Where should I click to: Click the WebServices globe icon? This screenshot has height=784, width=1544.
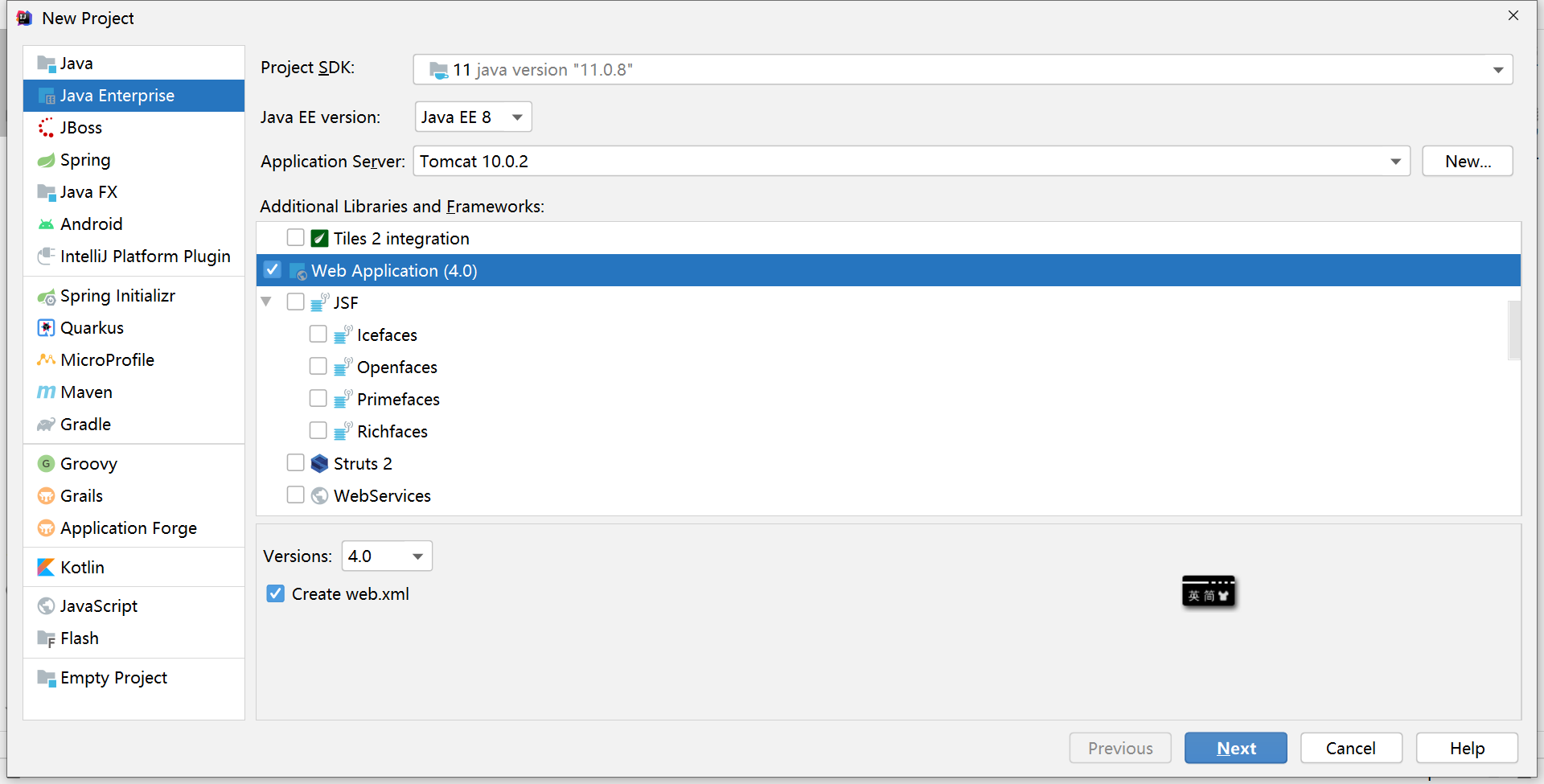tap(319, 496)
